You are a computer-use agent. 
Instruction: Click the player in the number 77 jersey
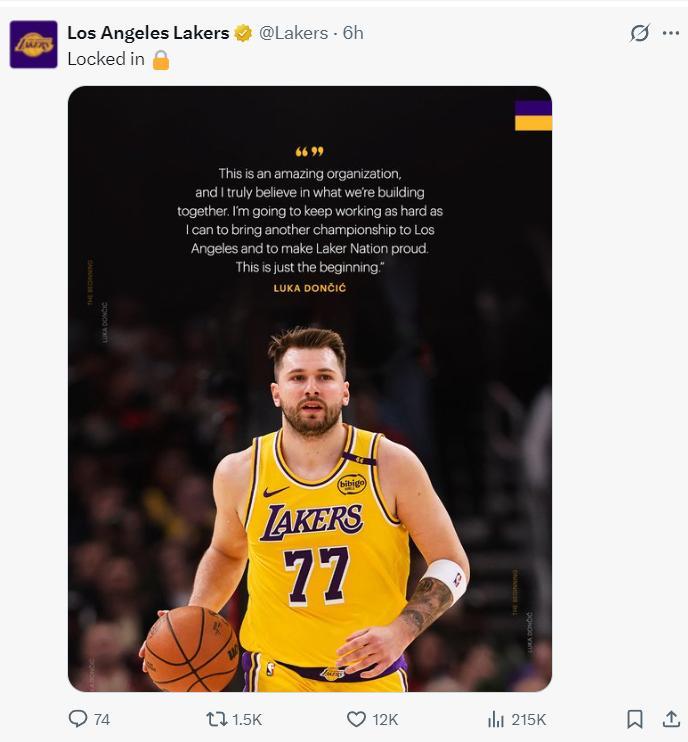[320, 520]
